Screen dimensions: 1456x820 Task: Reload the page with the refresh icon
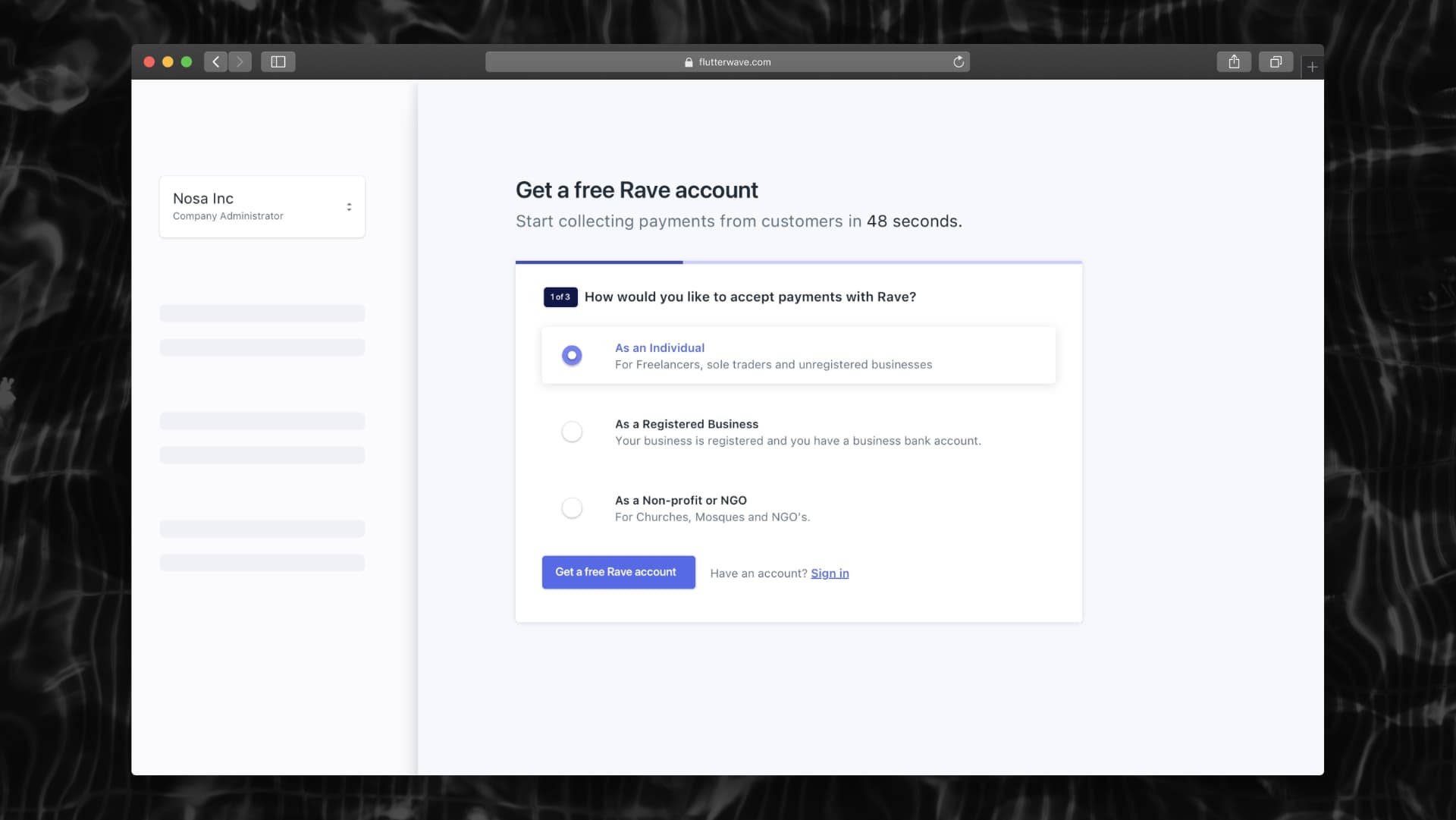[x=959, y=62]
